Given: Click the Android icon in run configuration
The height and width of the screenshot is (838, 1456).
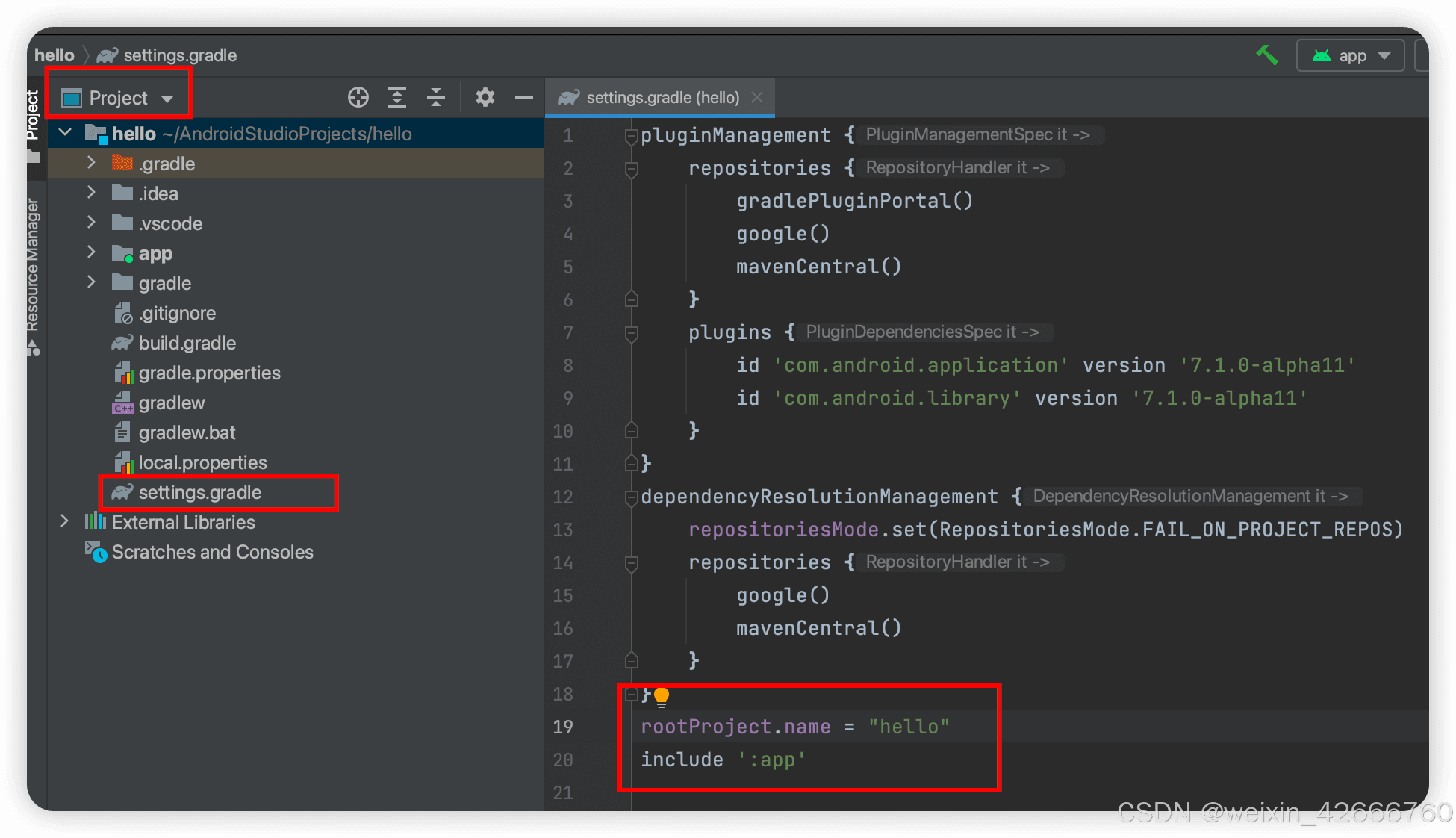Looking at the screenshot, I should 1322,56.
